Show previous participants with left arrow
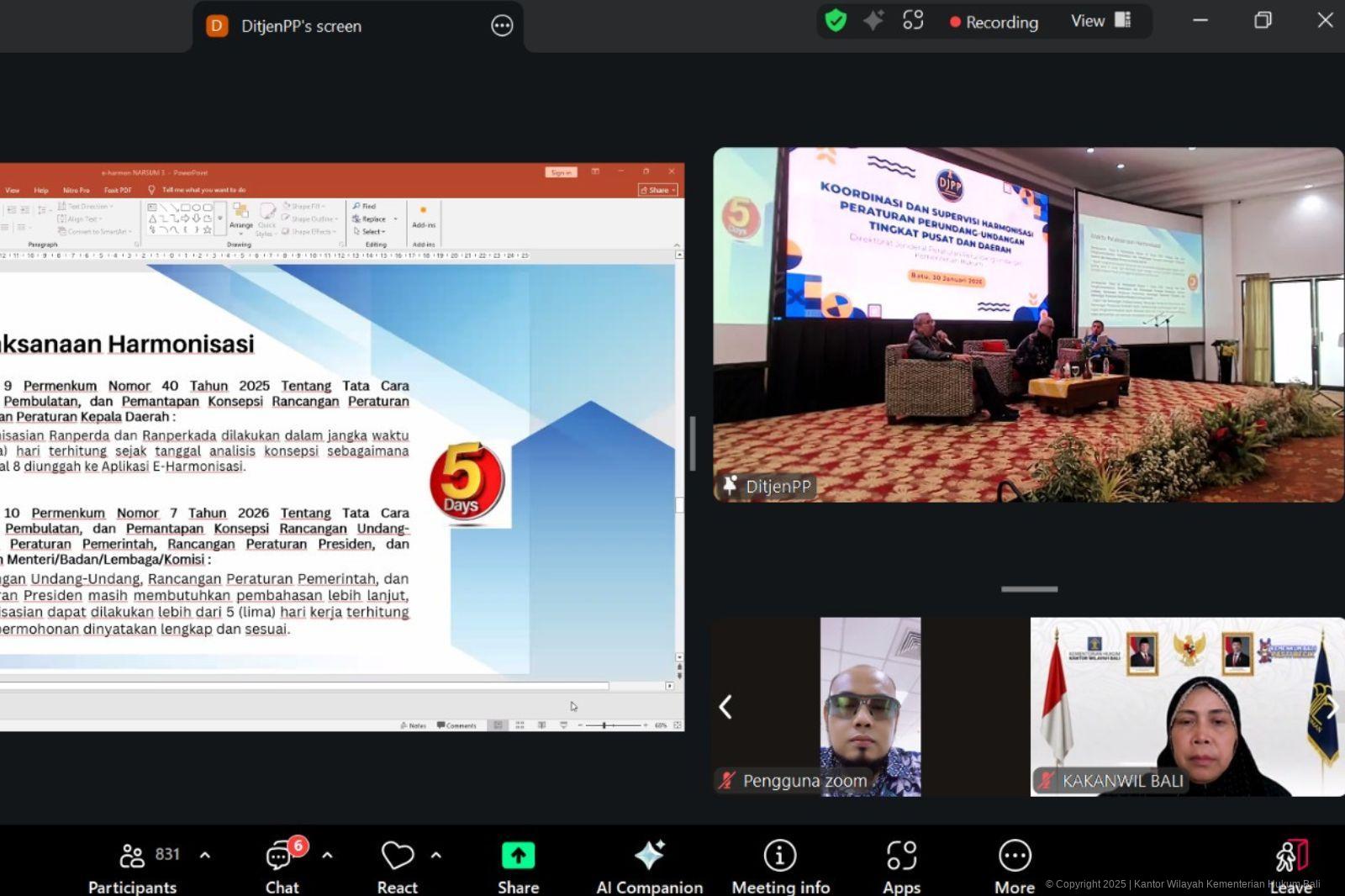Viewport: 1345px width, 896px height. 725,707
